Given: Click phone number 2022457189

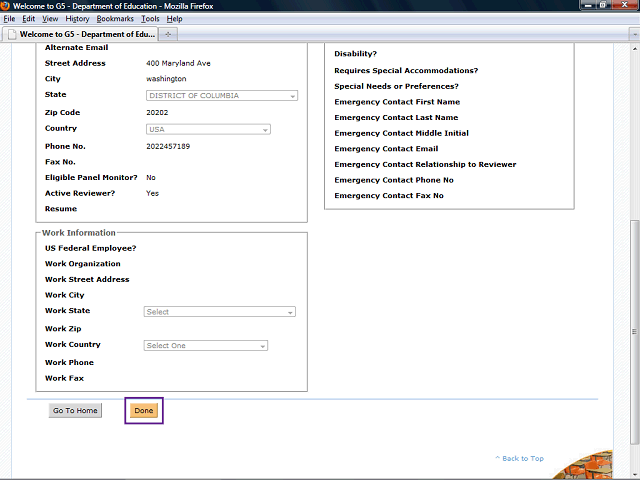Looking at the screenshot, I should [168, 147].
